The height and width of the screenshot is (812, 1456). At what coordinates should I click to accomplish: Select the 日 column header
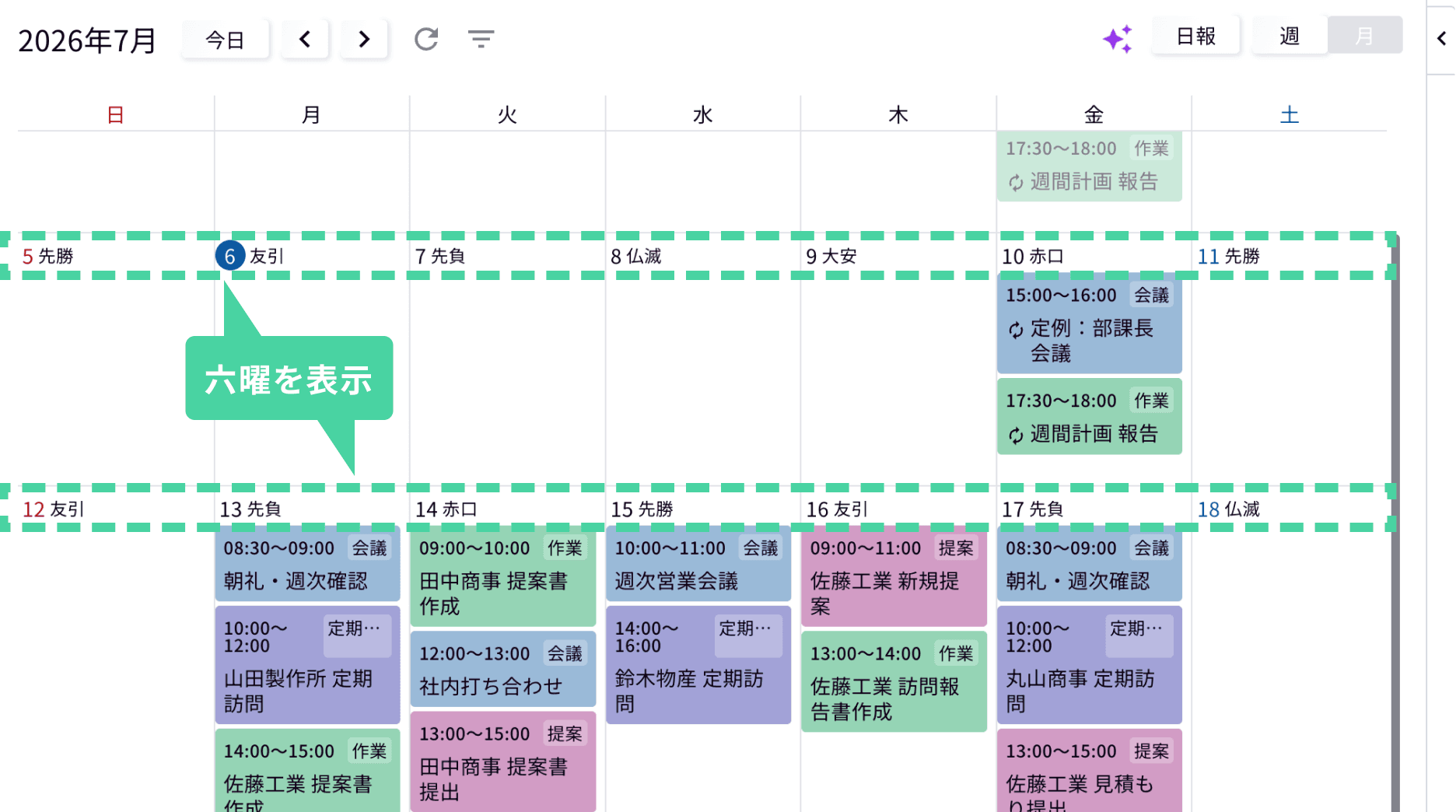coord(116,115)
